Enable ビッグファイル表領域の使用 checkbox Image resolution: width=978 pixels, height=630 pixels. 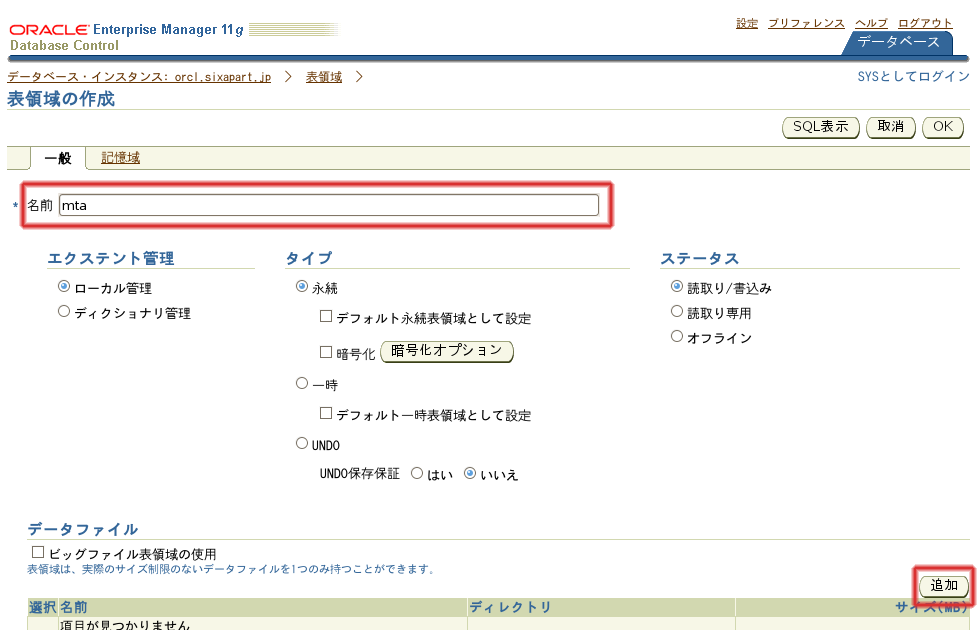38,552
